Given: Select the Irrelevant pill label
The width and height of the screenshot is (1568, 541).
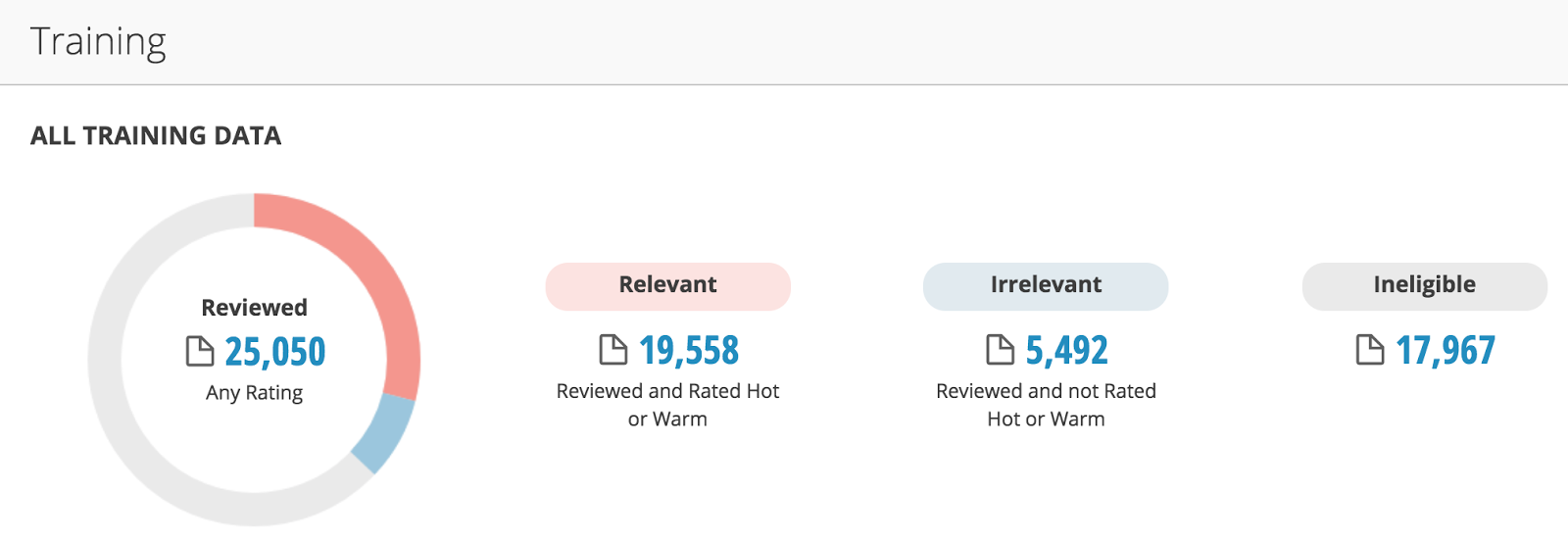Looking at the screenshot, I should (x=1046, y=286).
